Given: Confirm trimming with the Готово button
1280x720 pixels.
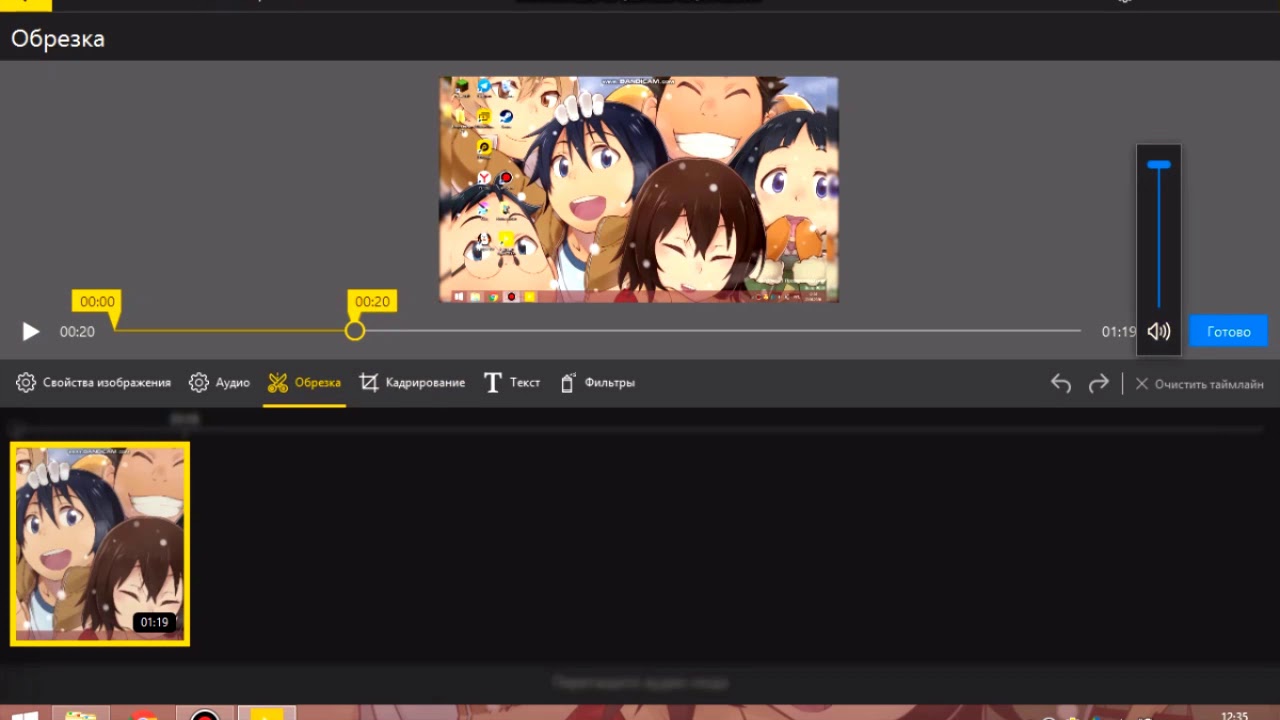Looking at the screenshot, I should click(x=1228, y=332).
